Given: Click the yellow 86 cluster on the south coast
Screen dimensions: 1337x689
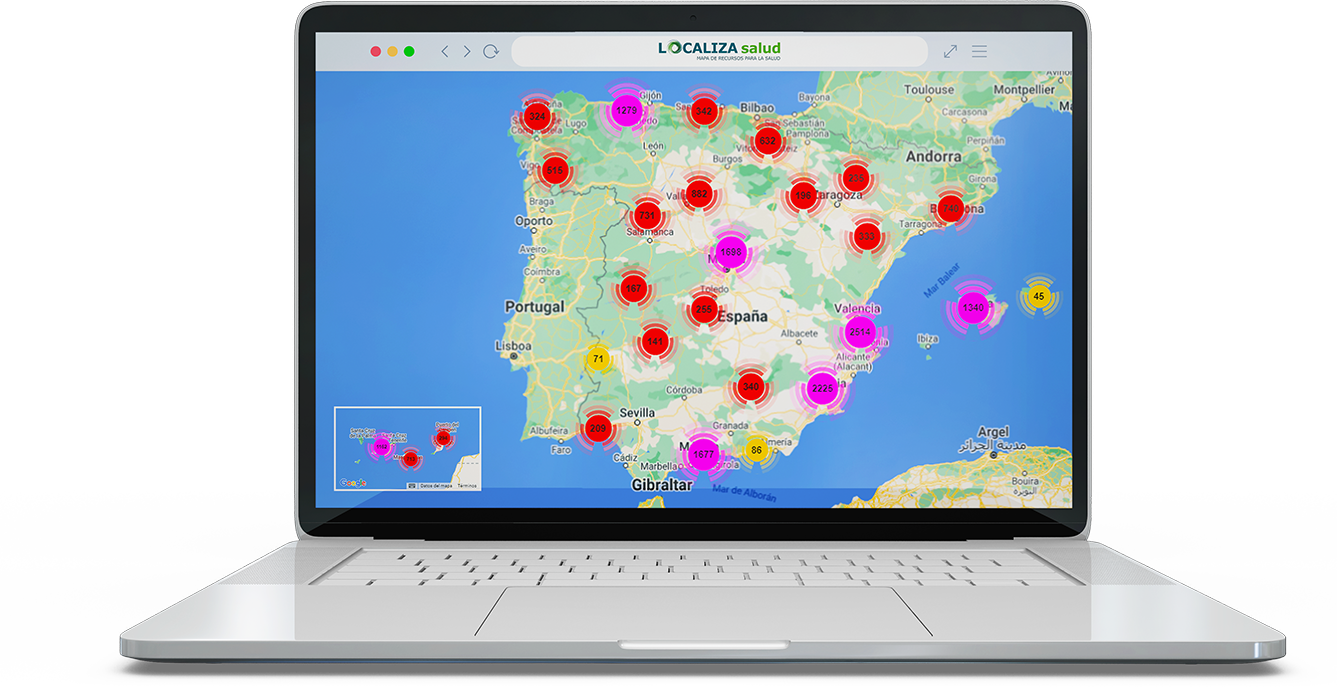Looking at the screenshot, I should tap(756, 450).
